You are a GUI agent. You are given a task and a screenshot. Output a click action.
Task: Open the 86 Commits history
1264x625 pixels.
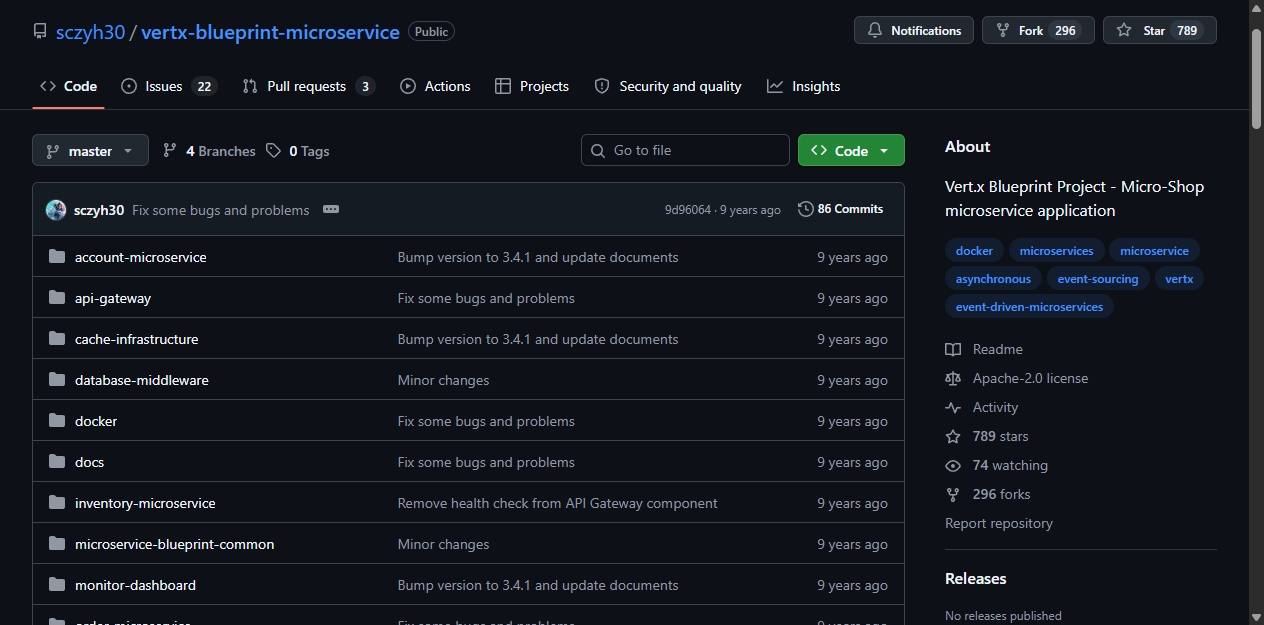pyautogui.click(x=841, y=209)
